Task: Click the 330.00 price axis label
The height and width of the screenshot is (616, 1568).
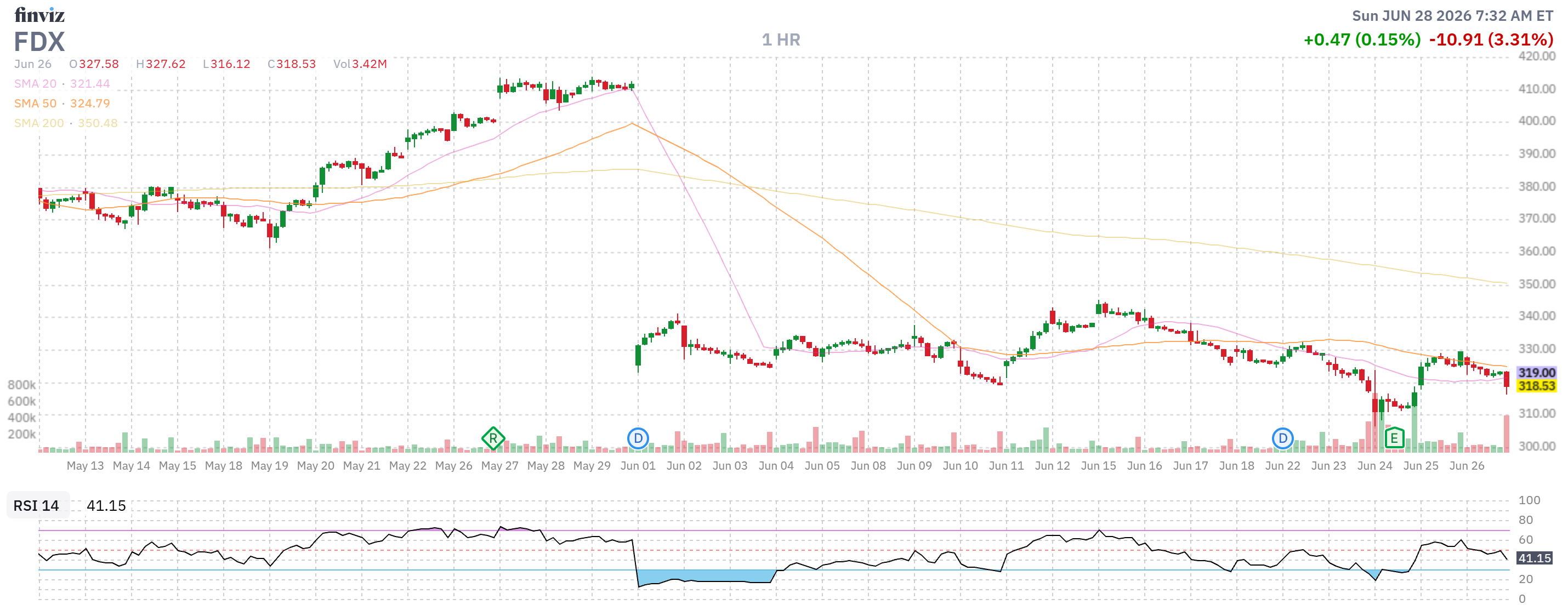Action: [x=1537, y=349]
